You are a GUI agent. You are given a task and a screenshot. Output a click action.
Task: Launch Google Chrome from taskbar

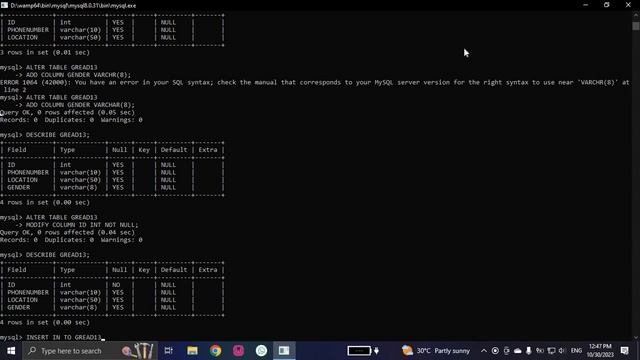tap(216, 351)
